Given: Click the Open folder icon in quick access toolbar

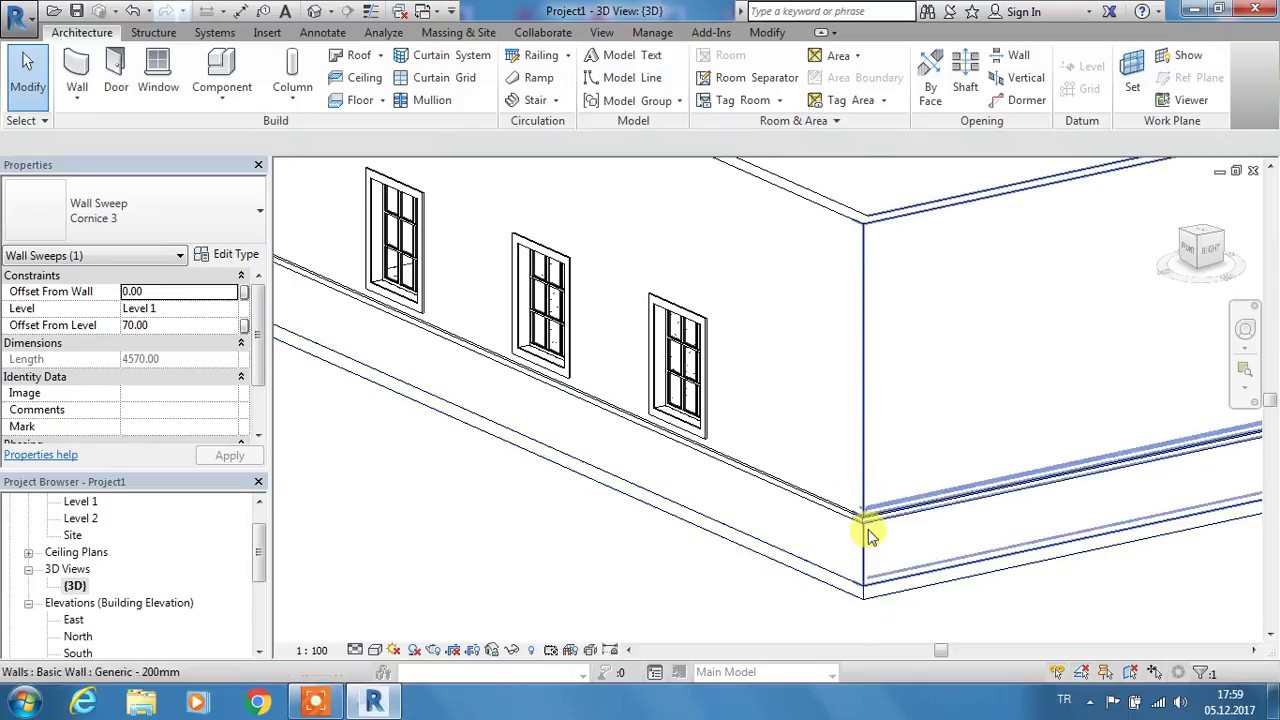Looking at the screenshot, I should tap(54, 11).
